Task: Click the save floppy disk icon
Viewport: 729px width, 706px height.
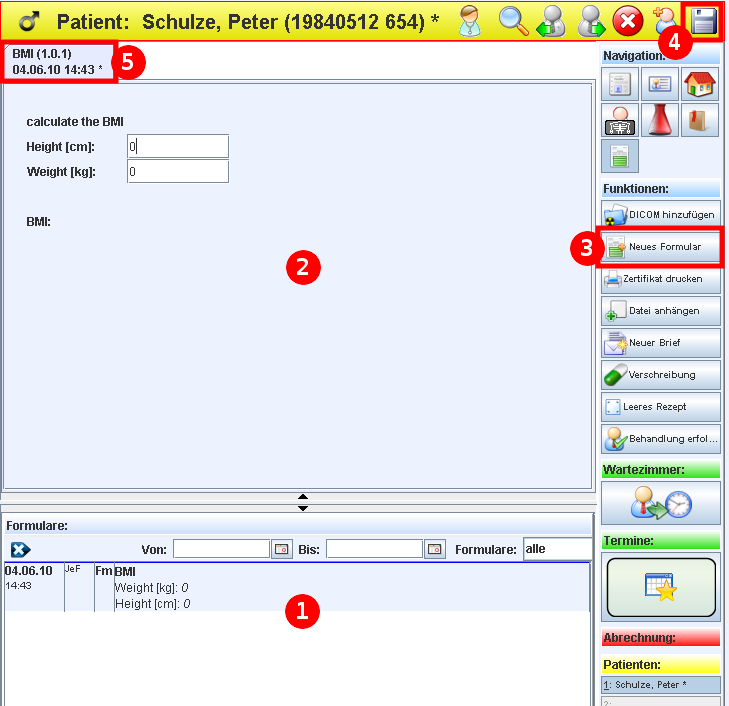Action: point(704,21)
